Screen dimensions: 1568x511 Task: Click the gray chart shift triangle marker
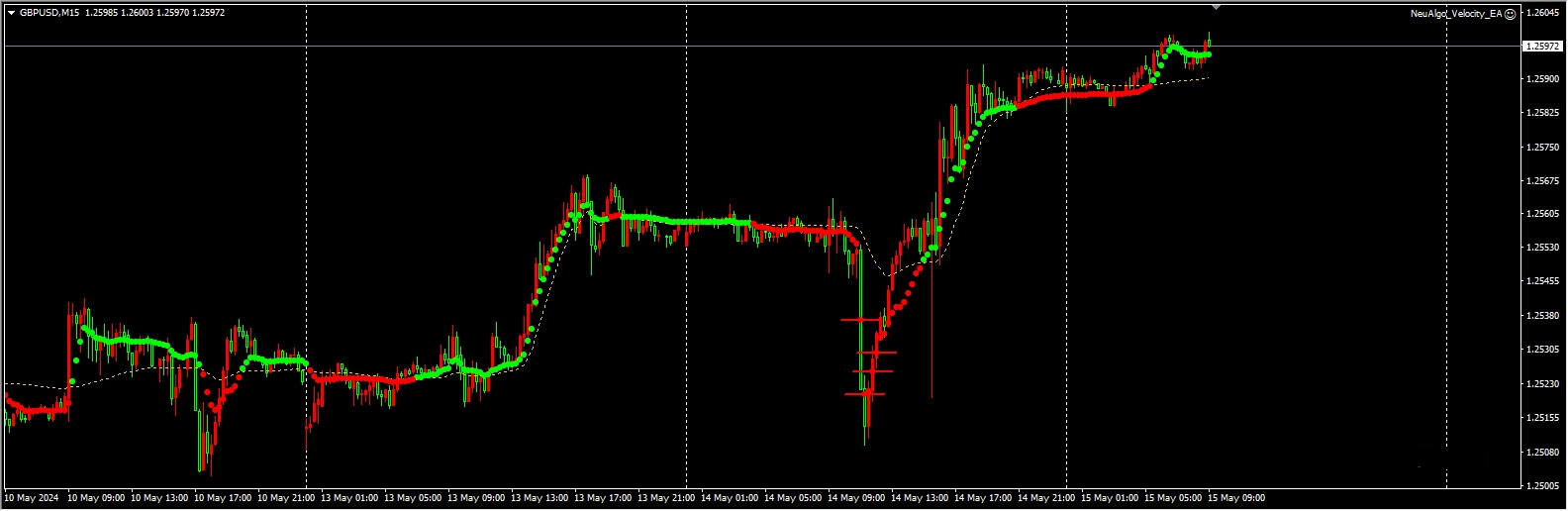pyautogui.click(x=1216, y=7)
